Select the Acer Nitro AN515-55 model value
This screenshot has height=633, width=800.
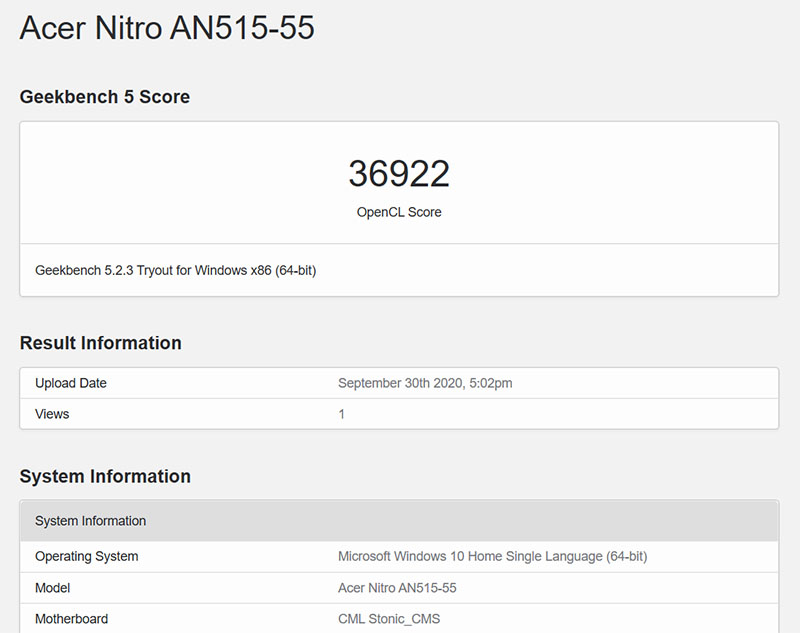pyautogui.click(x=397, y=588)
